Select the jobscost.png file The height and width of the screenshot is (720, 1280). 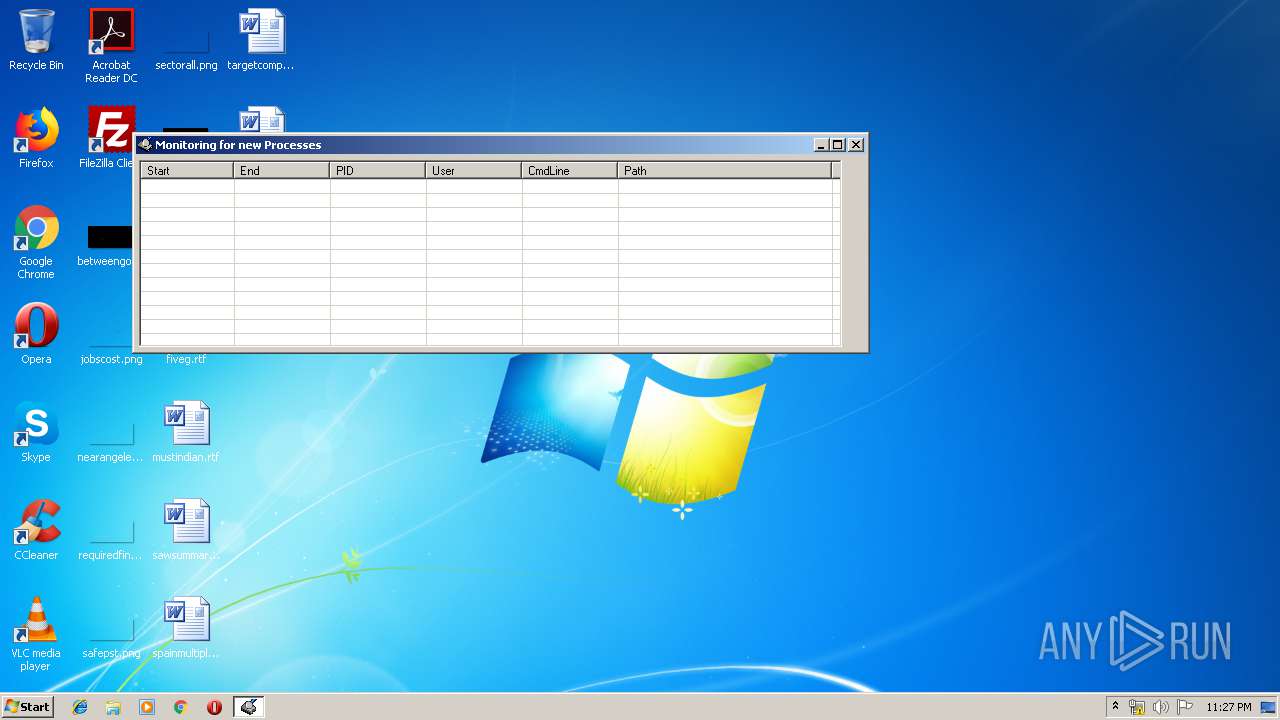click(111, 358)
